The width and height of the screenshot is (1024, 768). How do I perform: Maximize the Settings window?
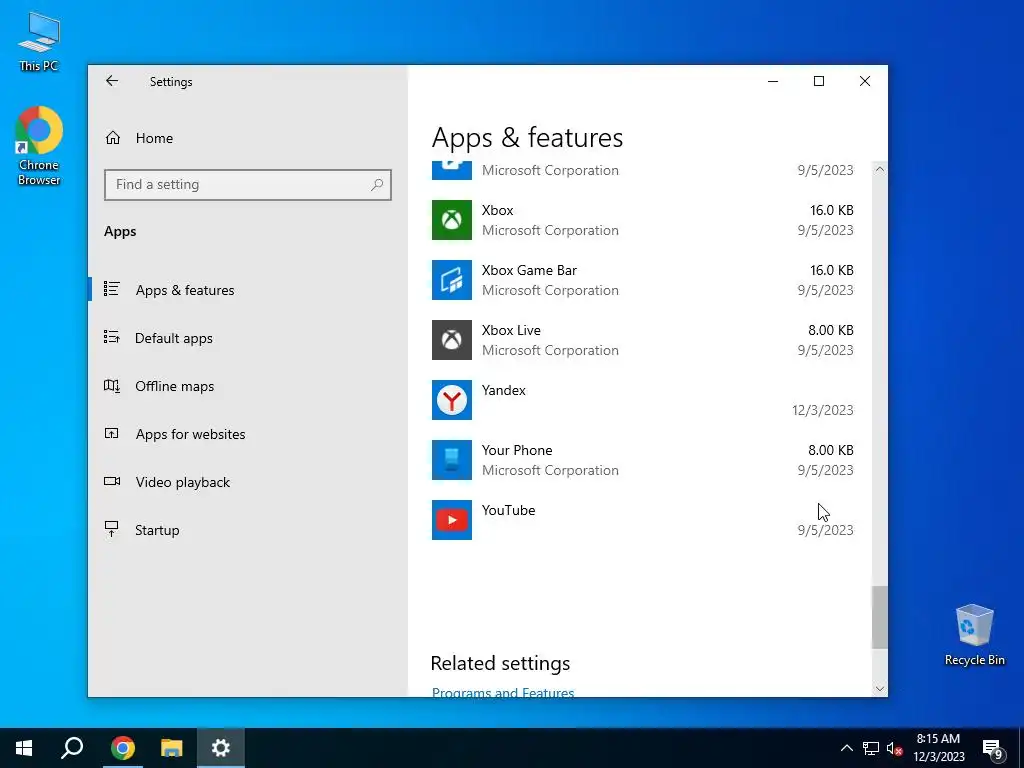[819, 81]
